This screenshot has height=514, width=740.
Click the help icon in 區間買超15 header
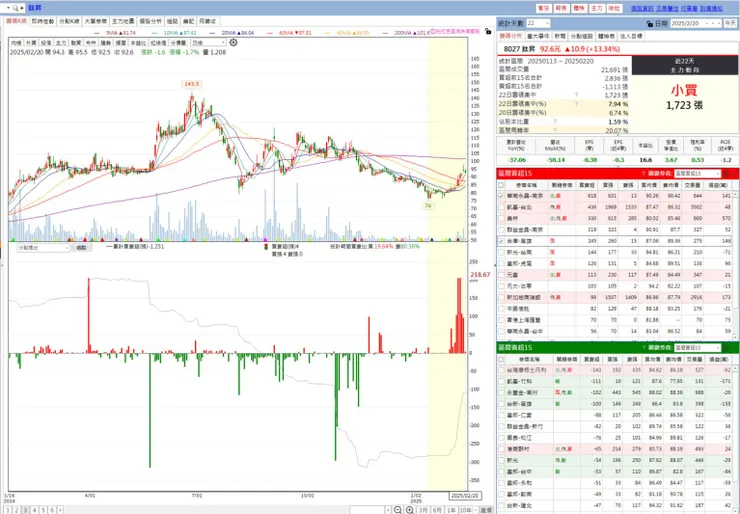pyautogui.click(x=643, y=174)
